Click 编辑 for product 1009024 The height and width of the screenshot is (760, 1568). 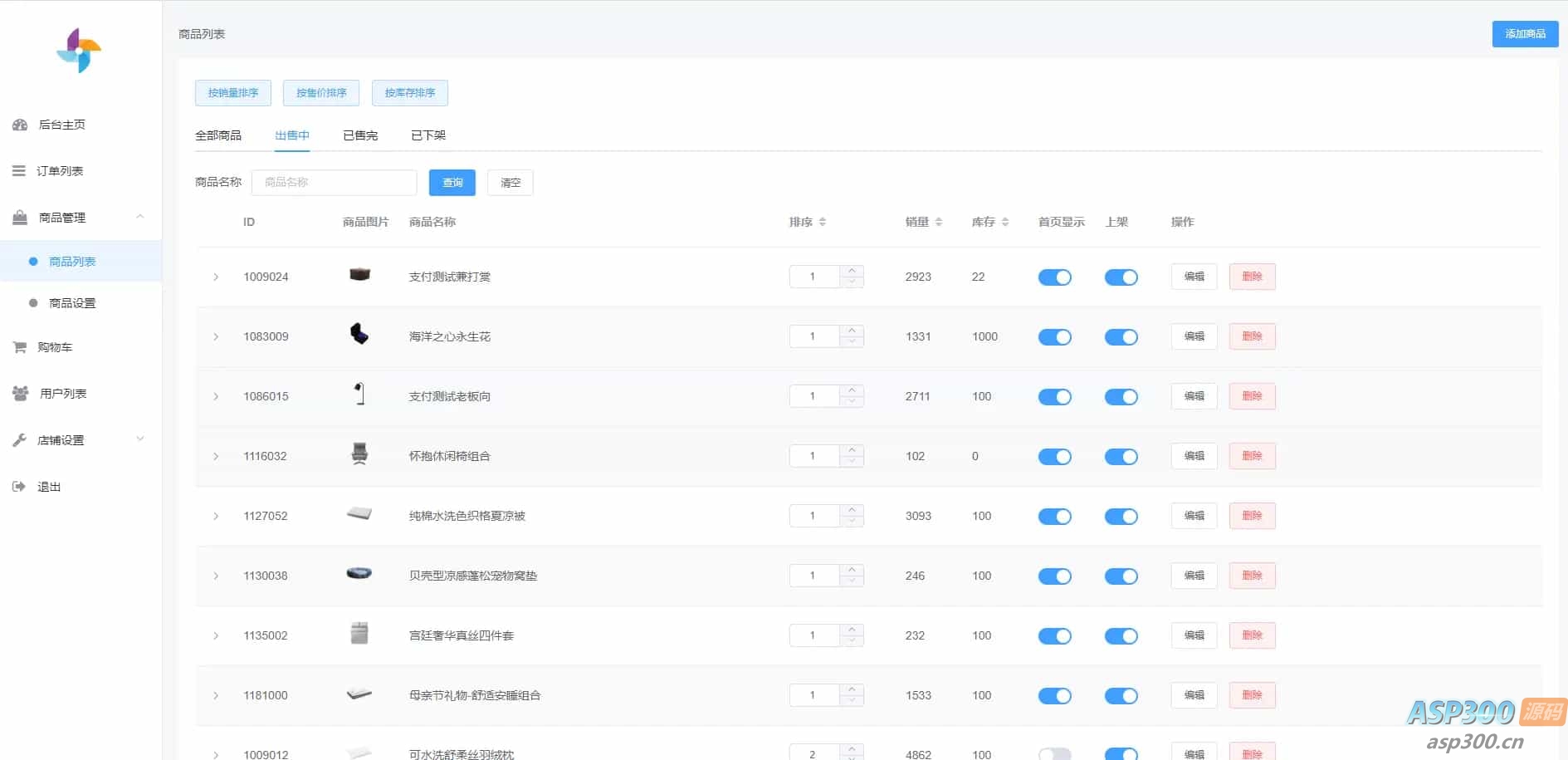tap(1194, 277)
